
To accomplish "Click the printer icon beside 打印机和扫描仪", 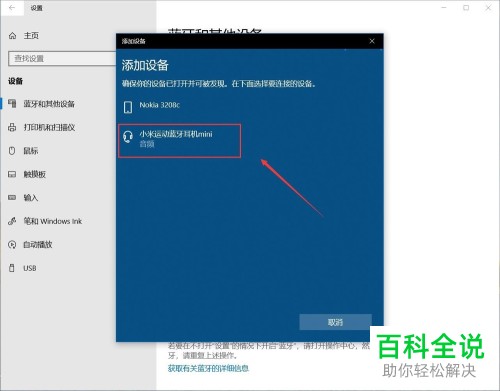I will (12, 127).
